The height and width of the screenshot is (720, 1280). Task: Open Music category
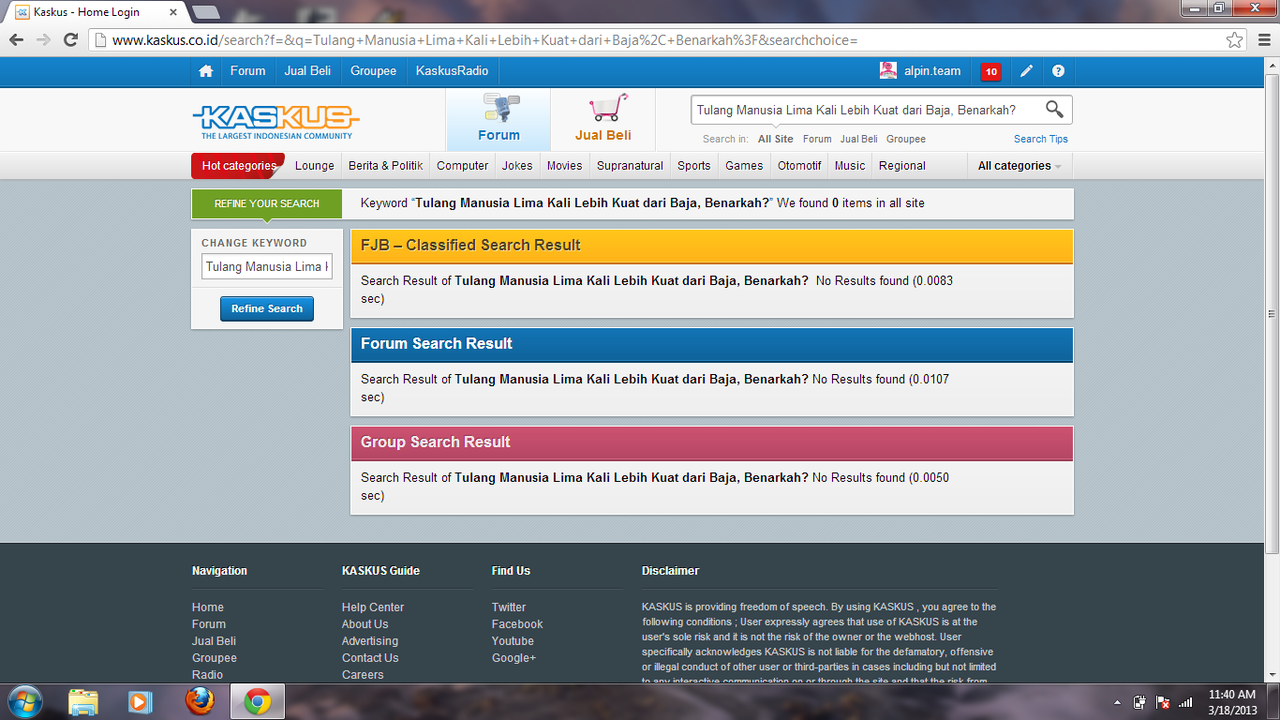(x=850, y=166)
